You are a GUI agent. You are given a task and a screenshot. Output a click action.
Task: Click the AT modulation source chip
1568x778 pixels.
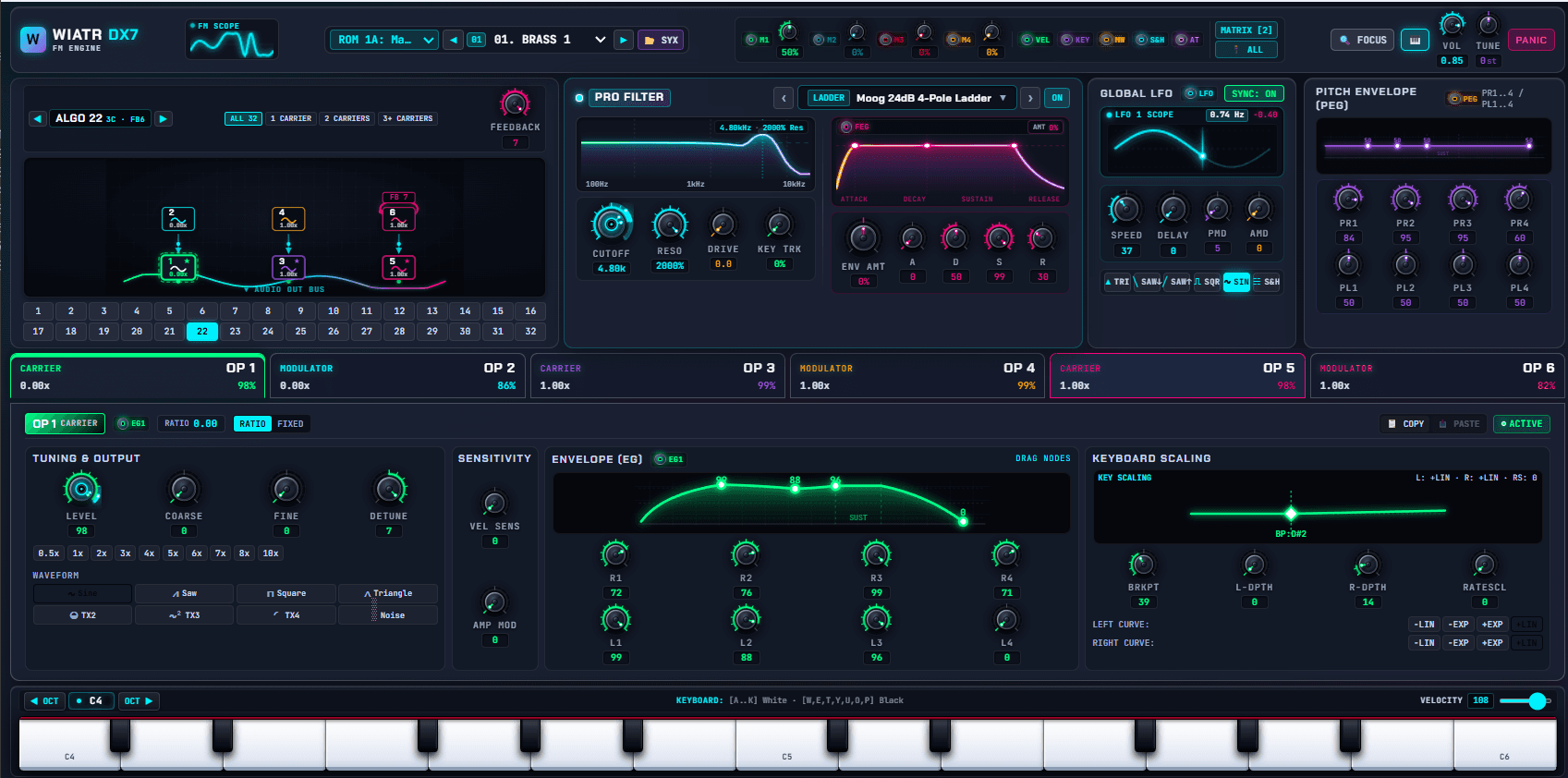click(x=1188, y=40)
